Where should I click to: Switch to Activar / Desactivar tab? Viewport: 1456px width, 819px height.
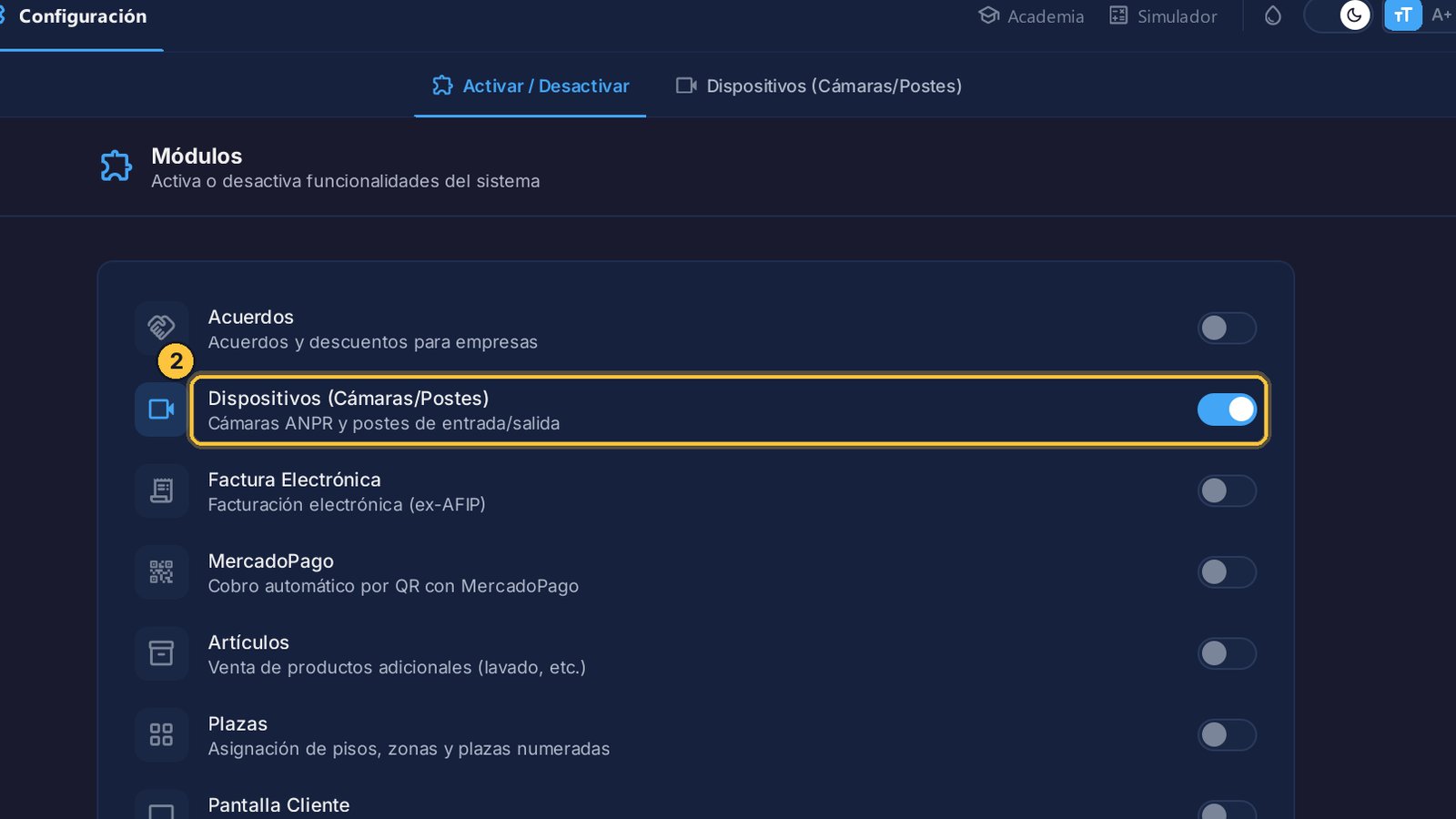(531, 86)
